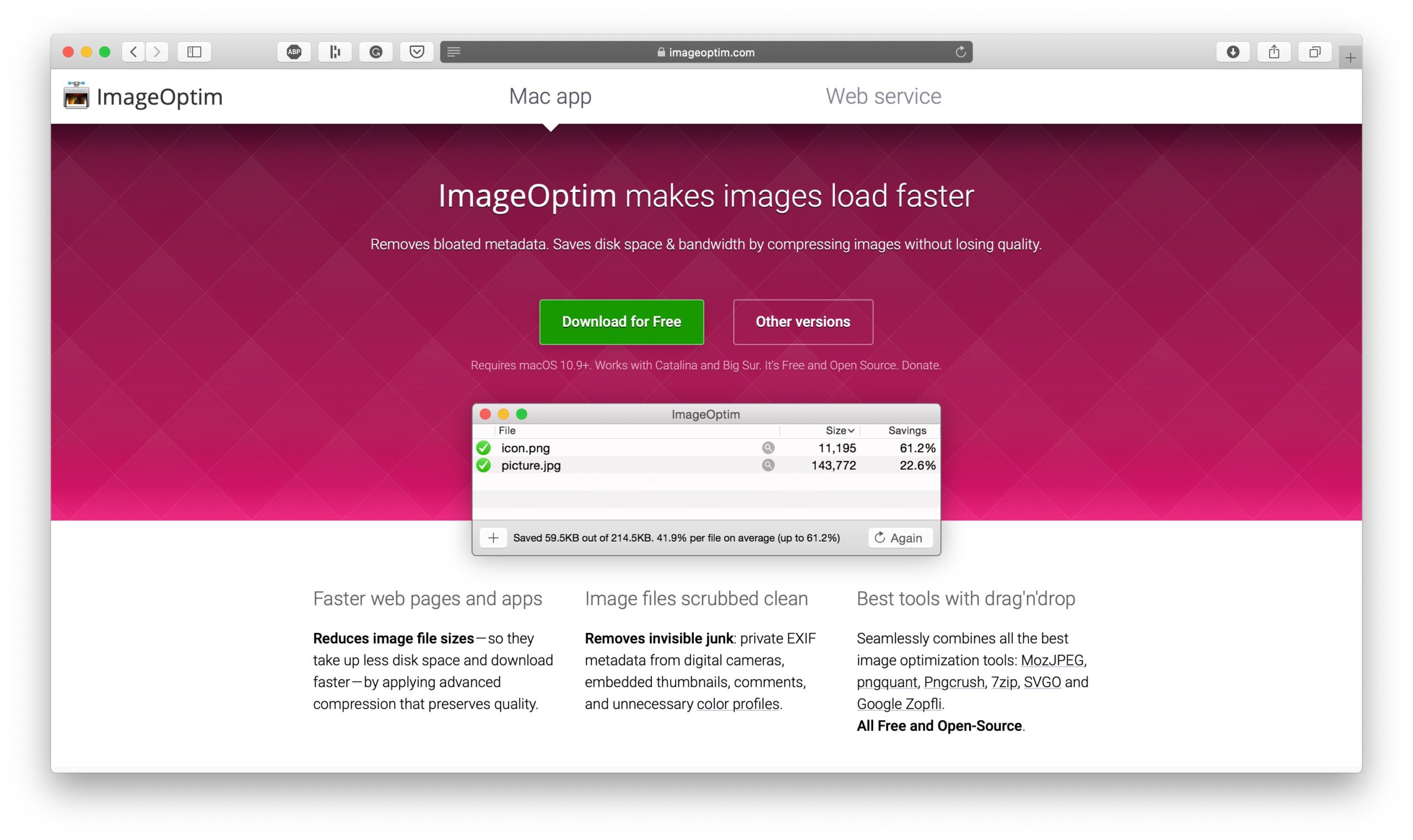Select the 'Mac app' tab
Screen dimensions: 1413x840
(551, 95)
